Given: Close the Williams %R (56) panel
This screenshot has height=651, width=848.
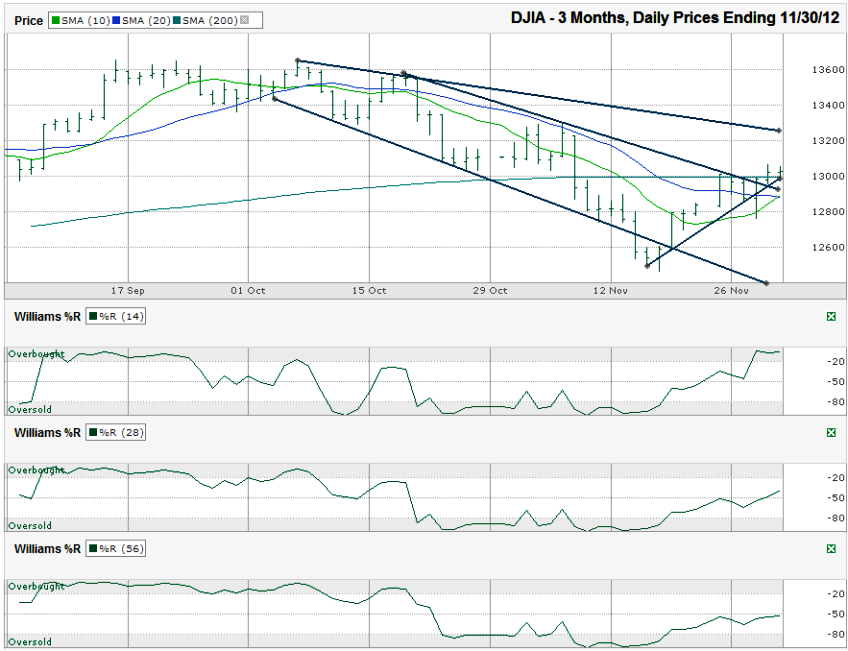Looking at the screenshot, I should click(831, 549).
